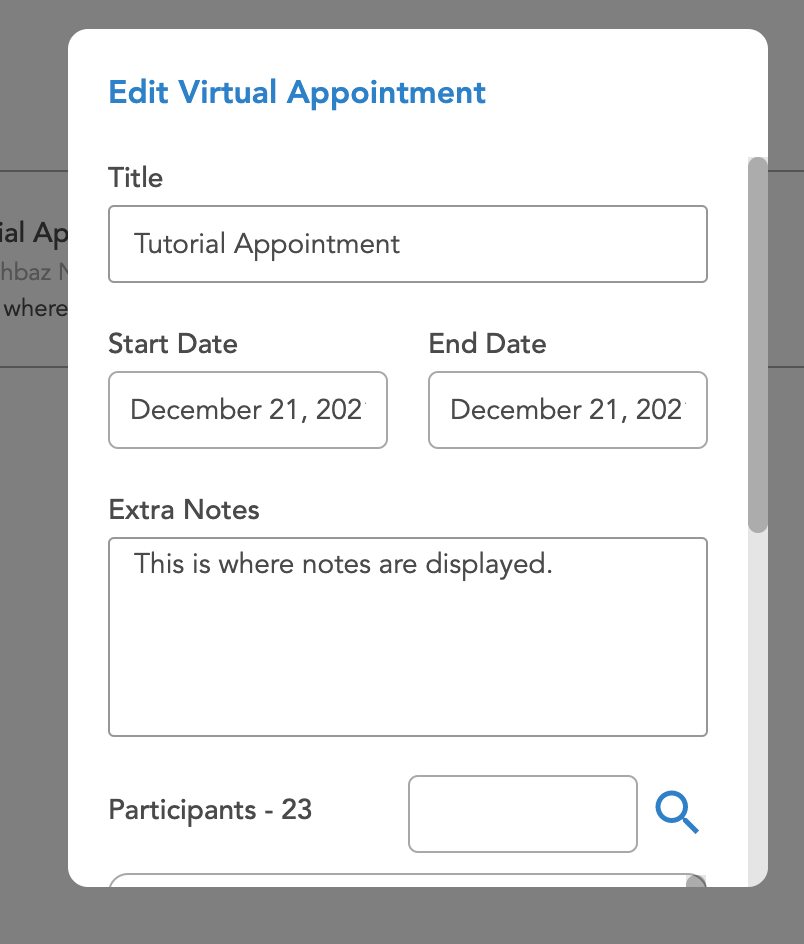Click the Participants - 23 label
Screen dimensions: 804x944
pyautogui.click(x=210, y=809)
